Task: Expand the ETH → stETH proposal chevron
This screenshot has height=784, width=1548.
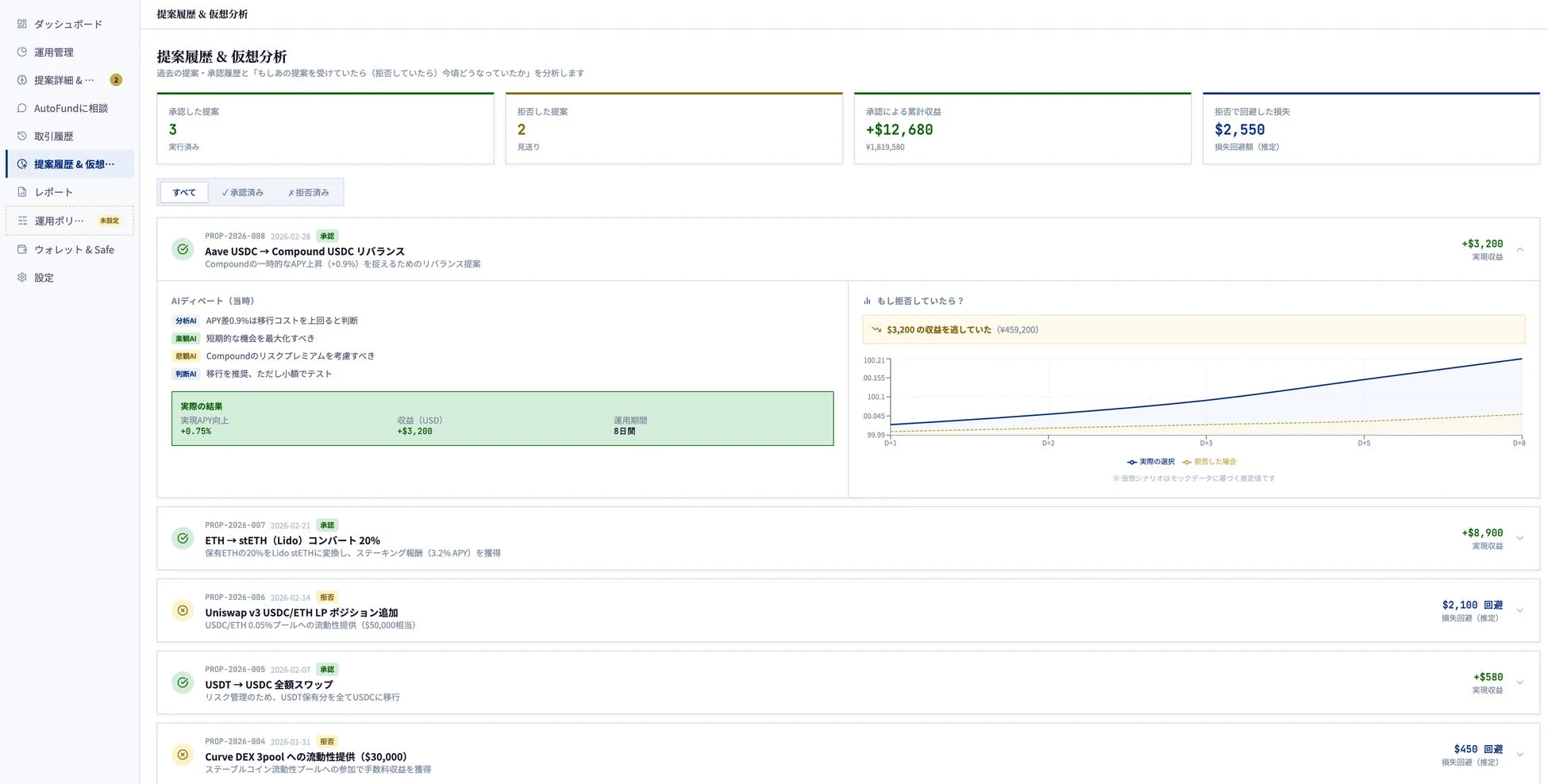Action: (x=1519, y=538)
